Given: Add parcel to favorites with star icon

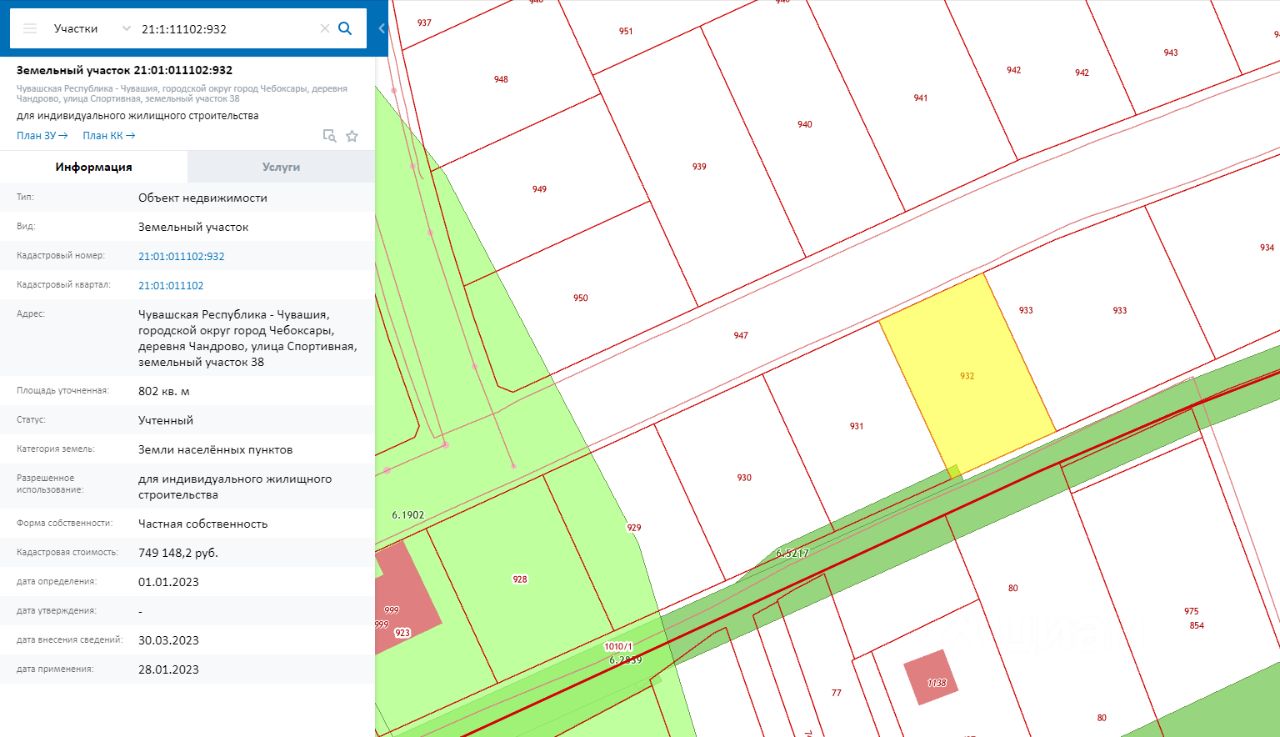Looking at the screenshot, I should (352, 136).
